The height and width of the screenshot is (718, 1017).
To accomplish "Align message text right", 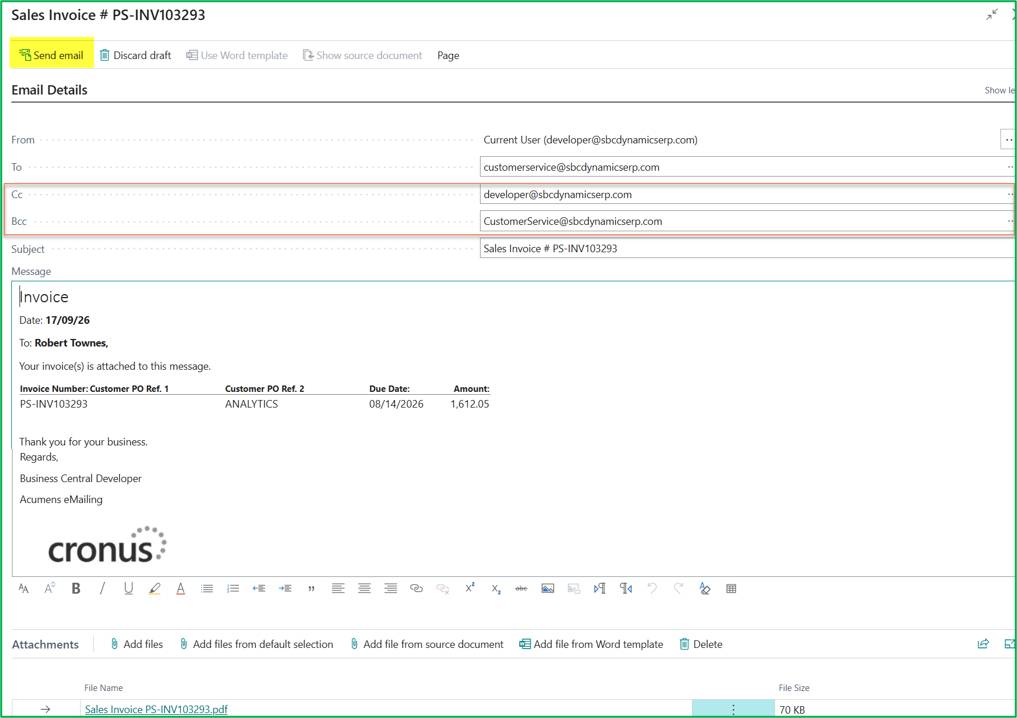I will [390, 588].
